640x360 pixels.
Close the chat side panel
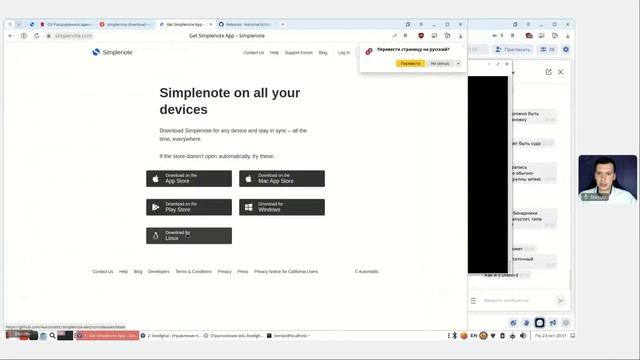click(x=561, y=72)
